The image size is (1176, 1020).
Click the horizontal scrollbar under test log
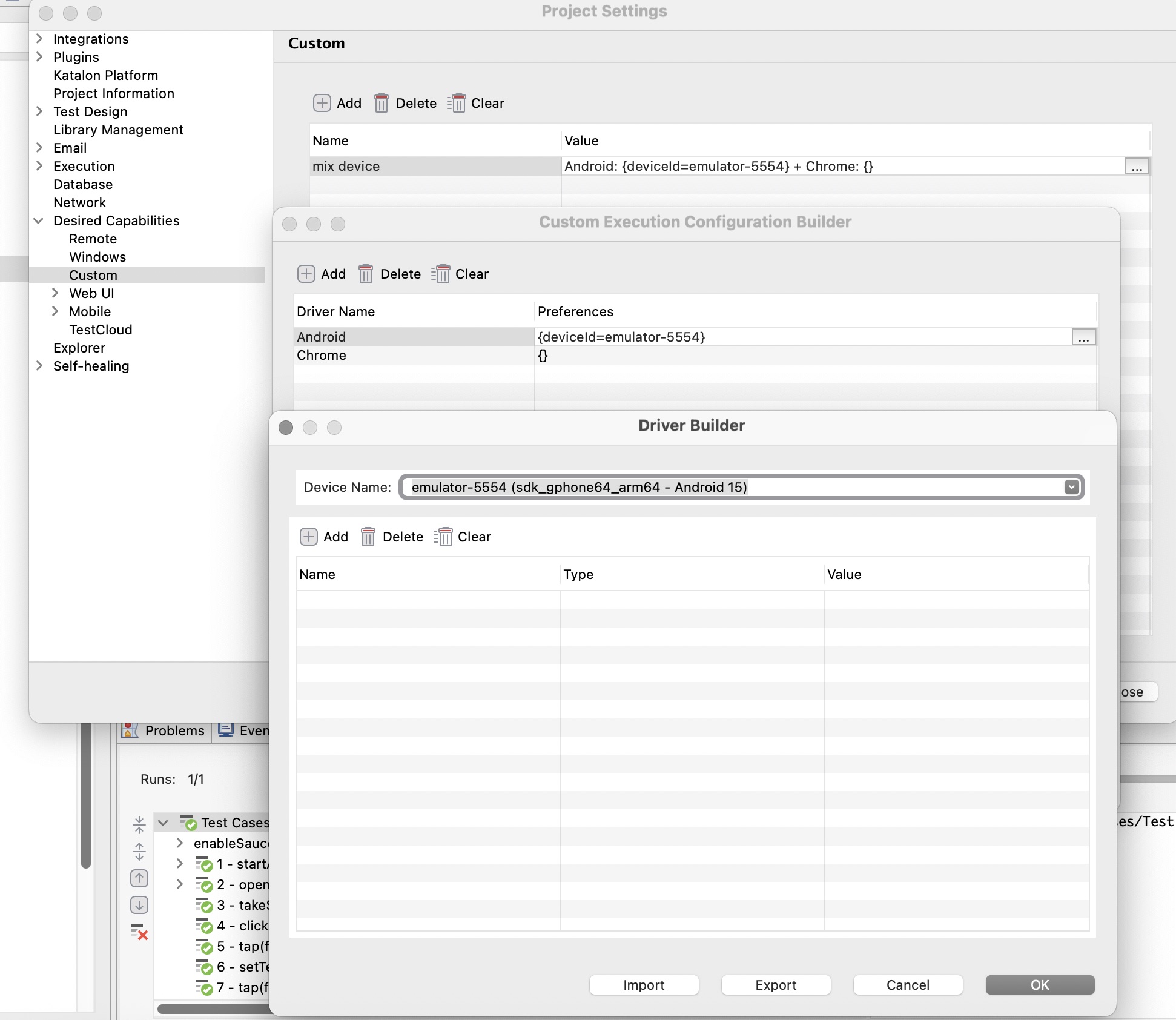(x=212, y=1009)
